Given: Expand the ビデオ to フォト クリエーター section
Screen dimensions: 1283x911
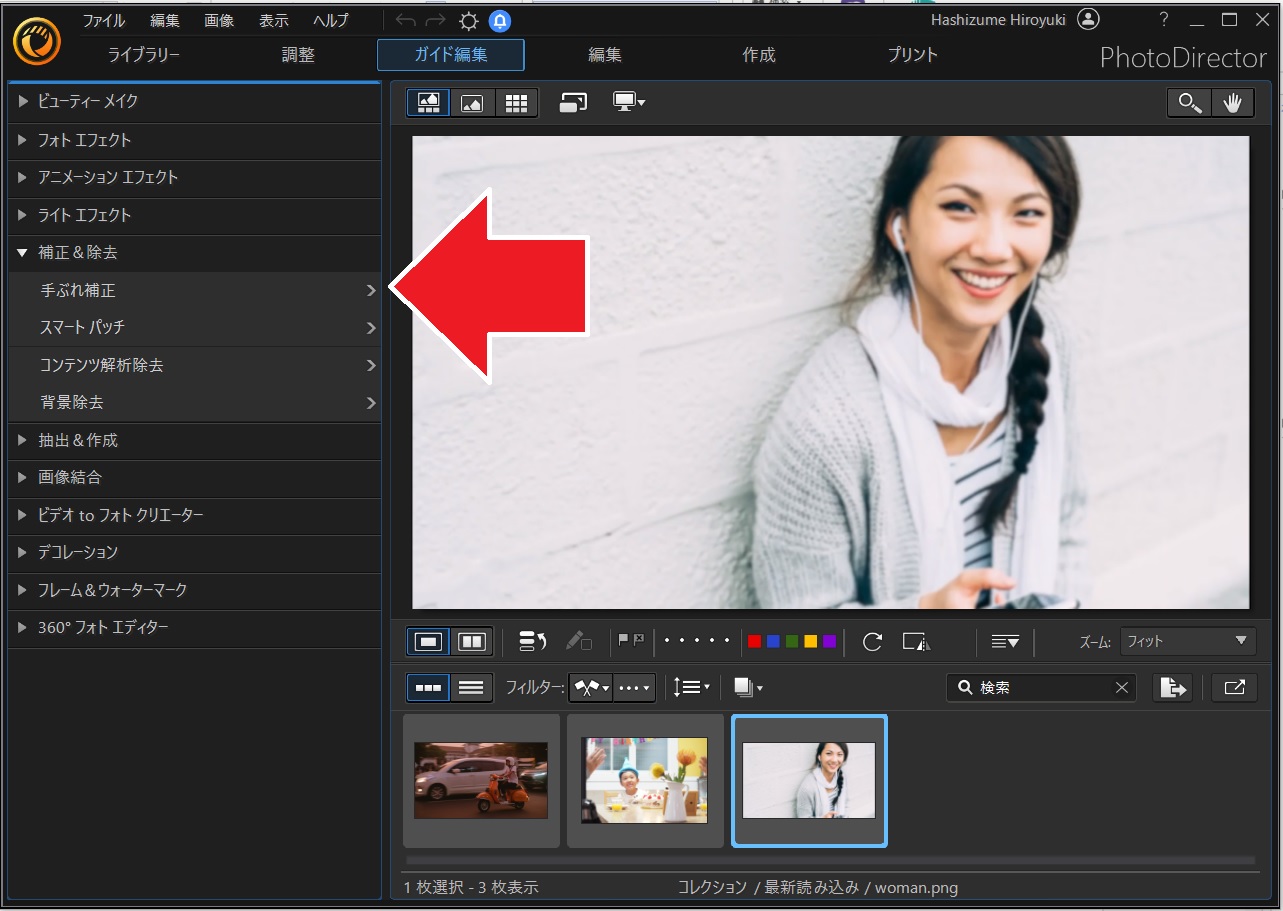Looking at the screenshot, I should [194, 515].
